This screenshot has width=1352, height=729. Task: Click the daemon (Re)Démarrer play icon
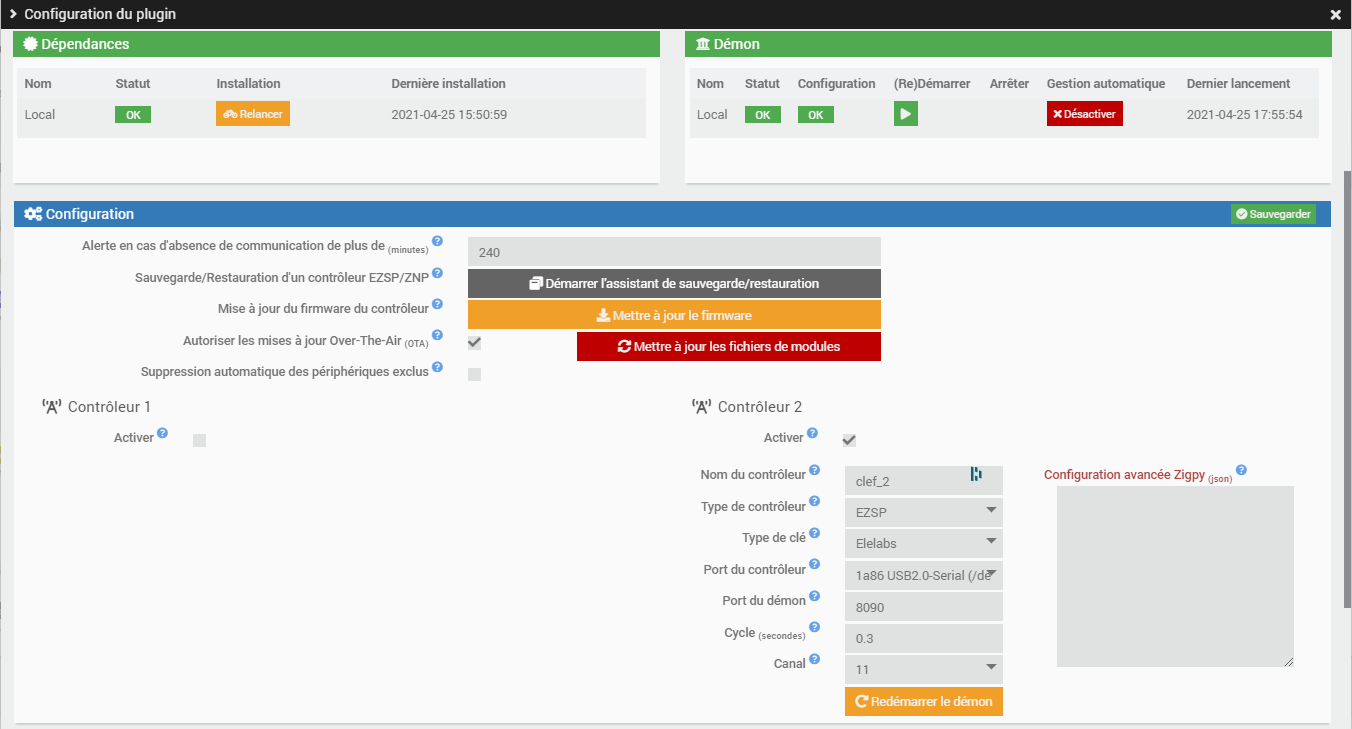(906, 114)
